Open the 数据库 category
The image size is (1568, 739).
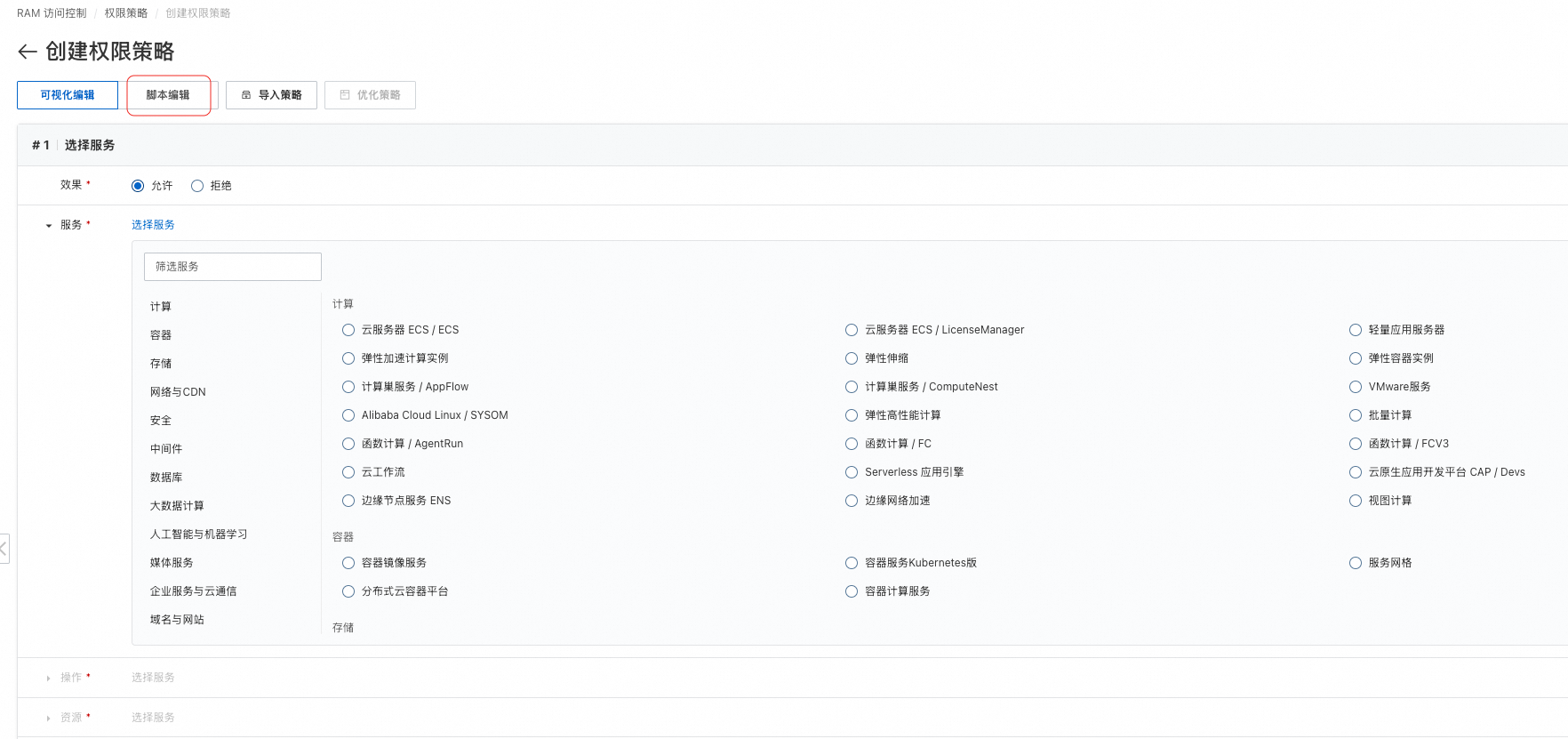166,478
